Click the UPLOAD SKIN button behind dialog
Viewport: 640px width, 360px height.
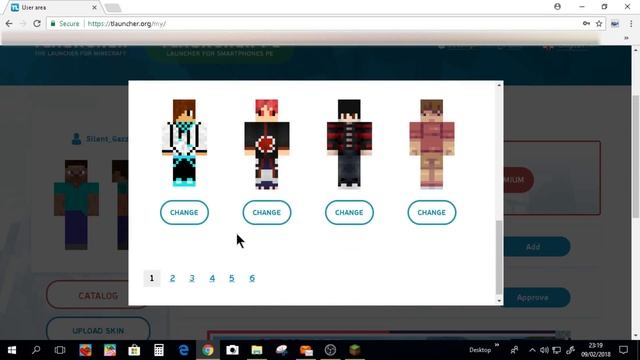[98, 330]
